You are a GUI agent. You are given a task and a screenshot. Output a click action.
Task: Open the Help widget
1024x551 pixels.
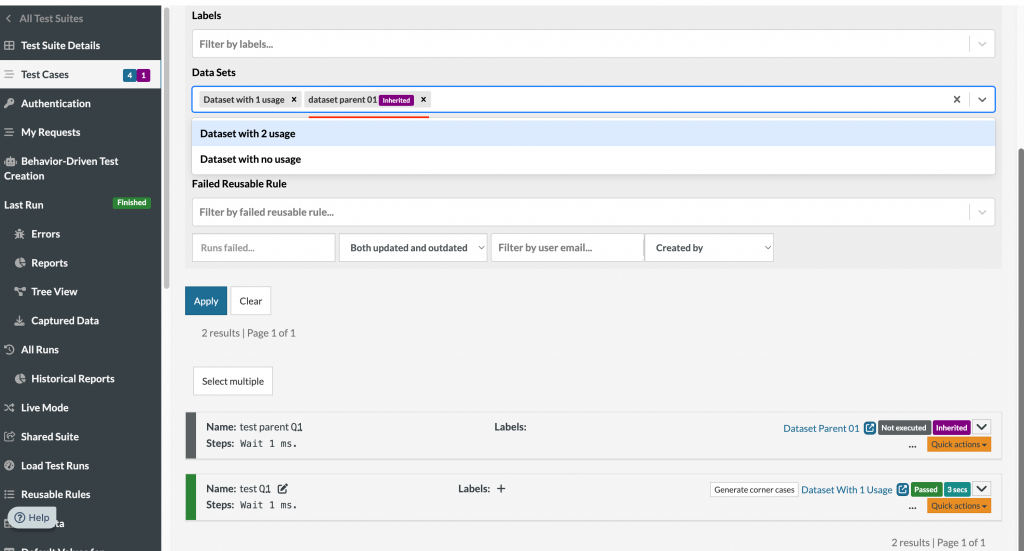[32, 518]
